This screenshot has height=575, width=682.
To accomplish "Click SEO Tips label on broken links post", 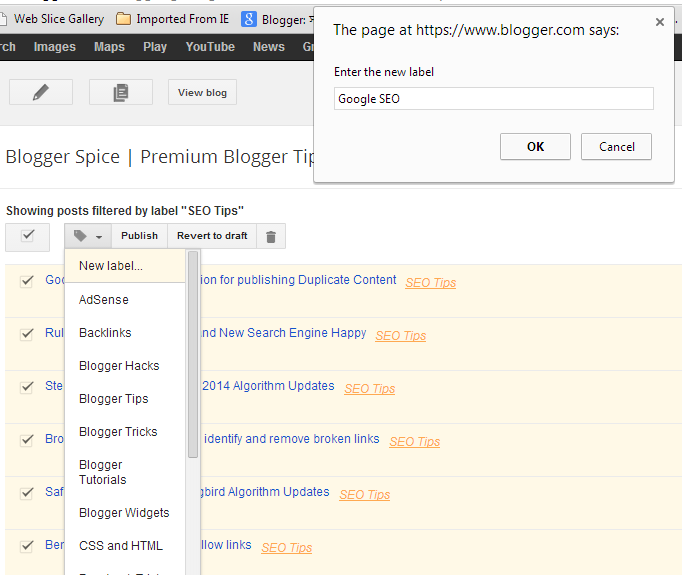I will click(x=415, y=442).
